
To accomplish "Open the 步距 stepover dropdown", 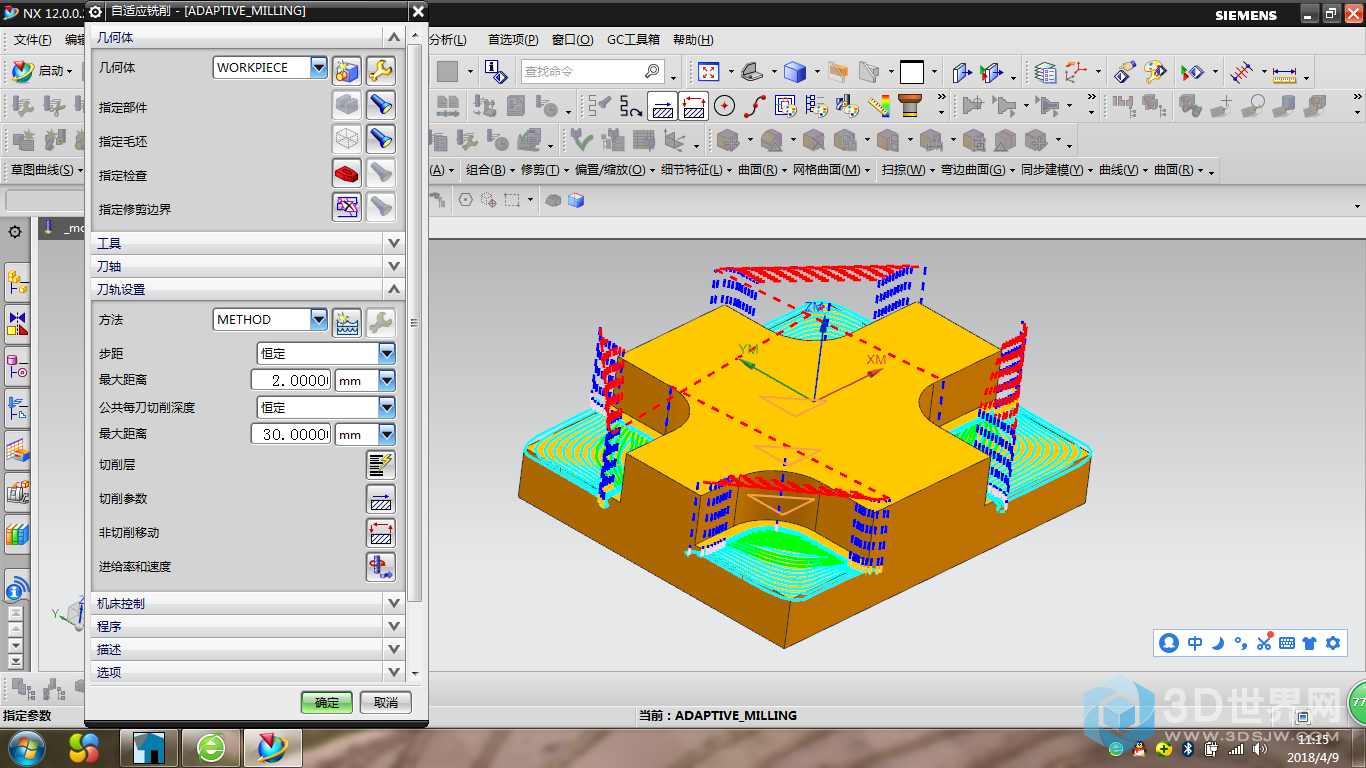I will coord(387,354).
